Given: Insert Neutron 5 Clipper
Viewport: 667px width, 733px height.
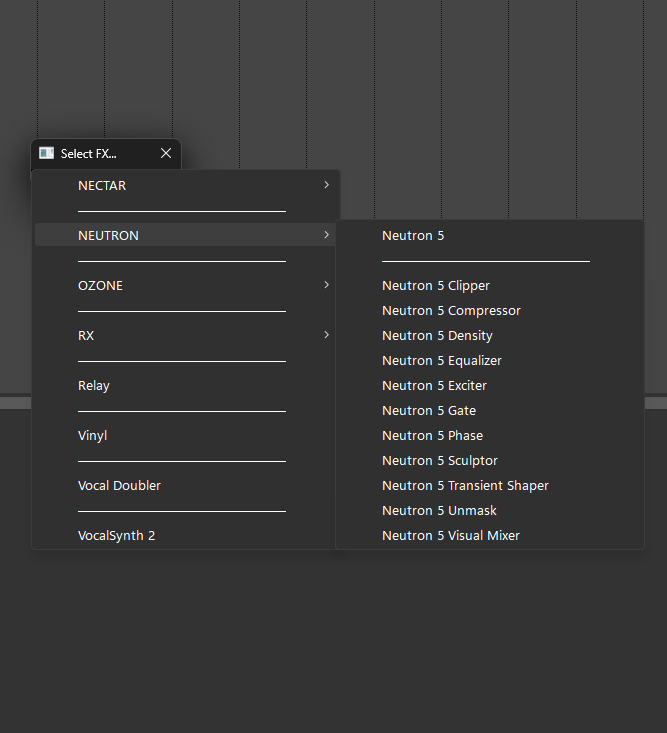Looking at the screenshot, I should tap(435, 285).
